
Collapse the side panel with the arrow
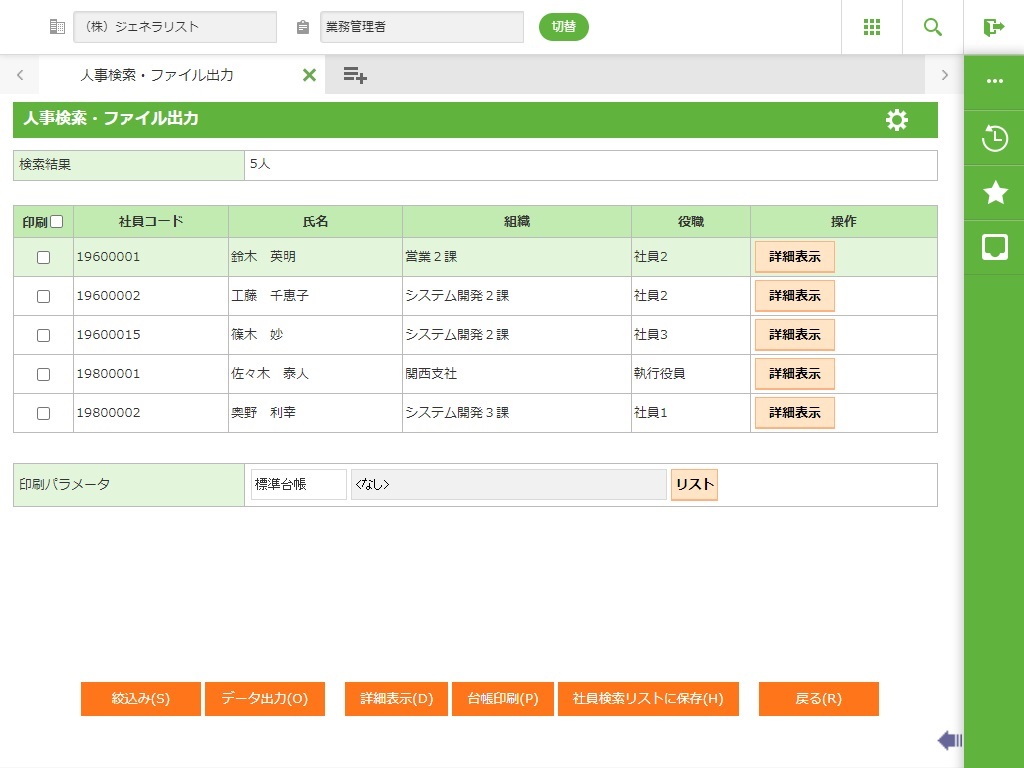[x=949, y=740]
